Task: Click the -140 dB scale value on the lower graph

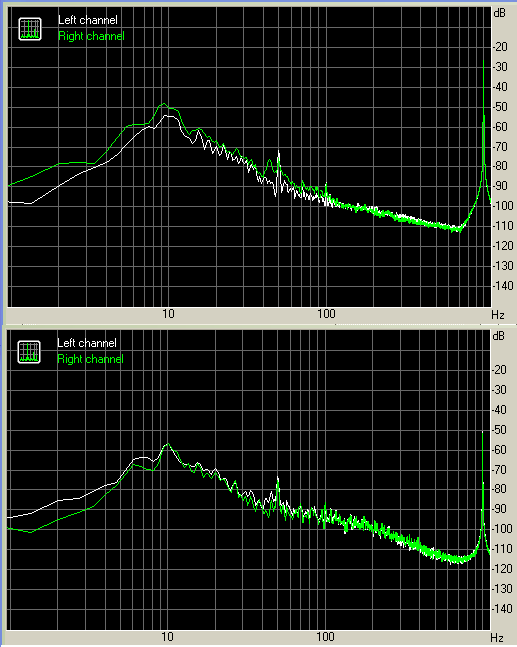Action: pyautogui.click(x=502, y=609)
